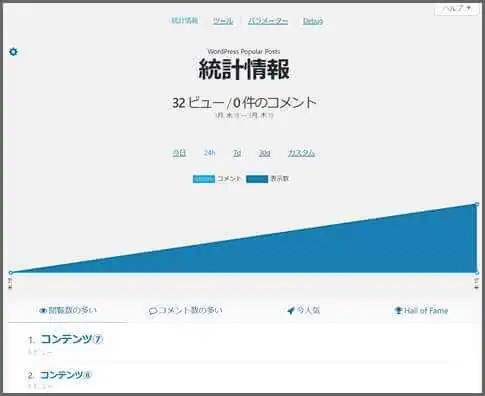Select the 24h time range
Viewport: 485px width, 396px height.
[209, 153]
